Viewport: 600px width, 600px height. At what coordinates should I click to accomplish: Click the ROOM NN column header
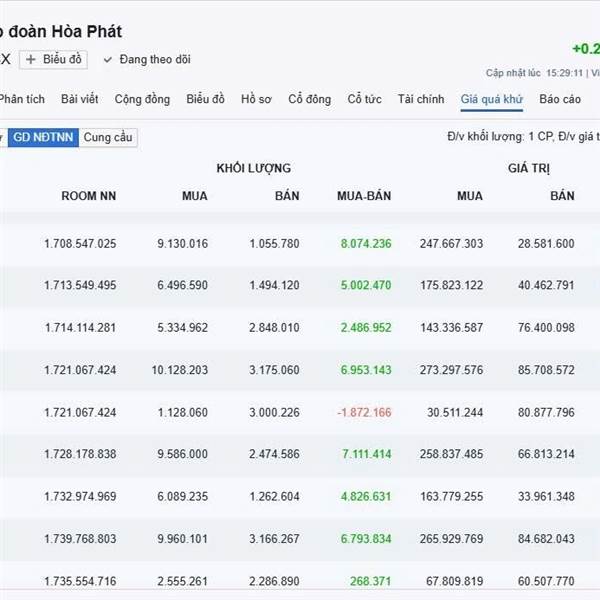89,196
